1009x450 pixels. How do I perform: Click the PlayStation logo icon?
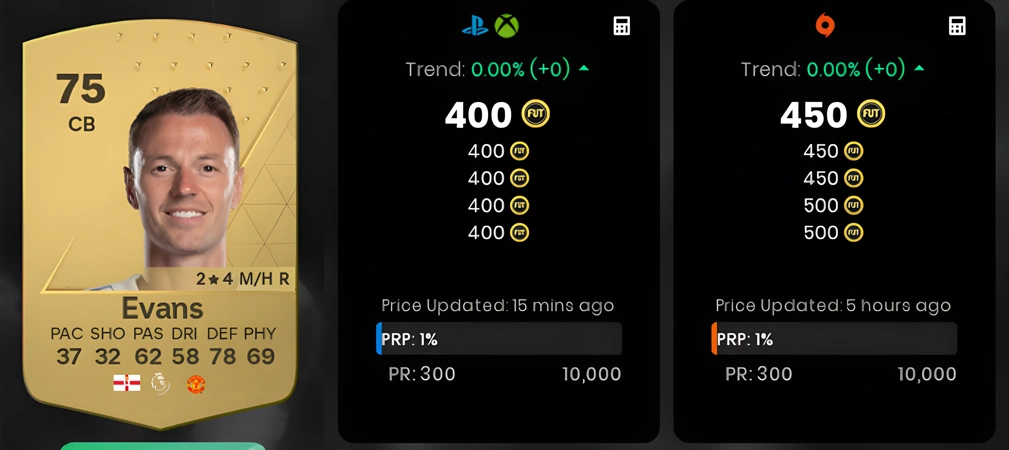pos(475,26)
